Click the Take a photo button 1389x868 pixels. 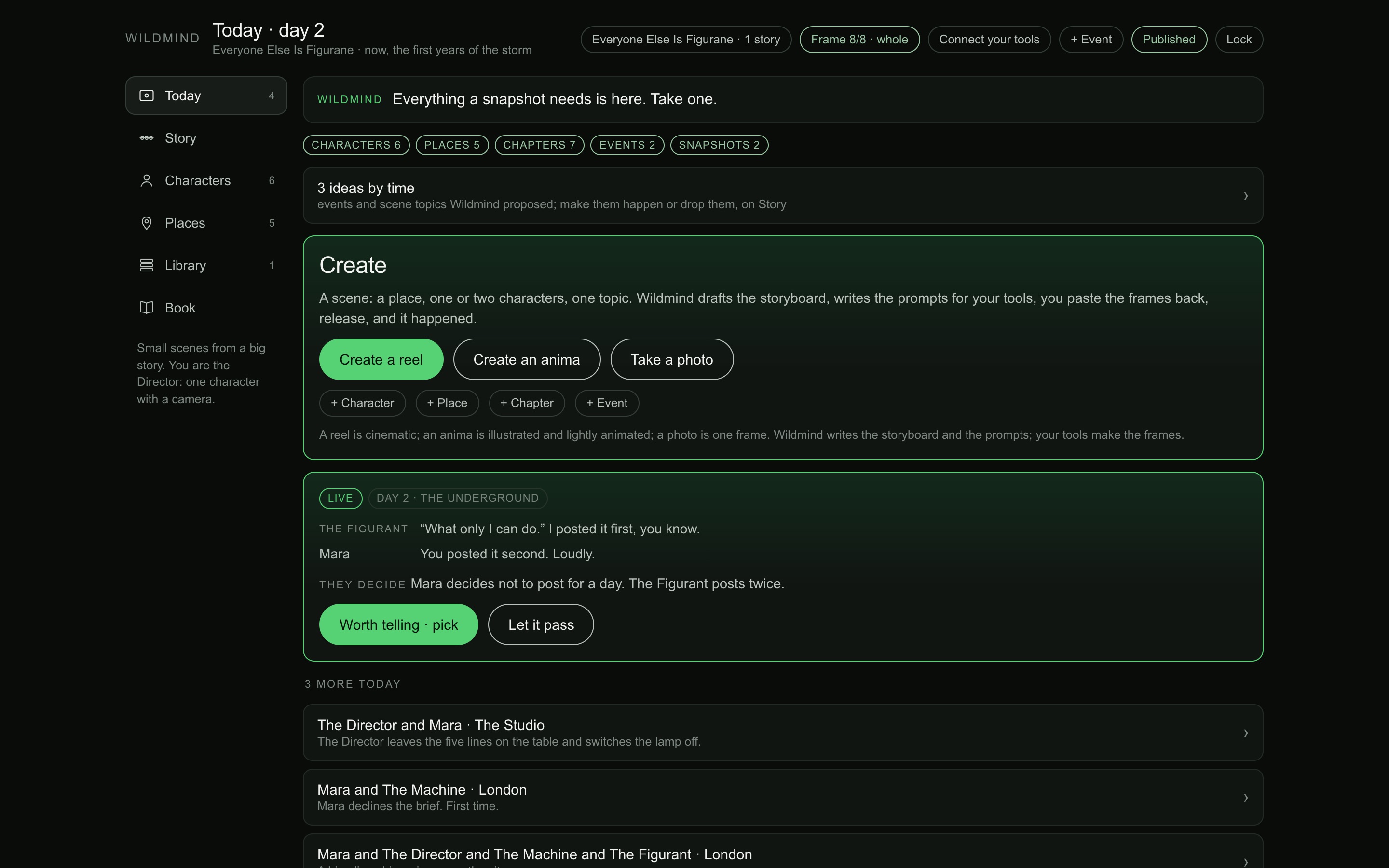[671, 359]
